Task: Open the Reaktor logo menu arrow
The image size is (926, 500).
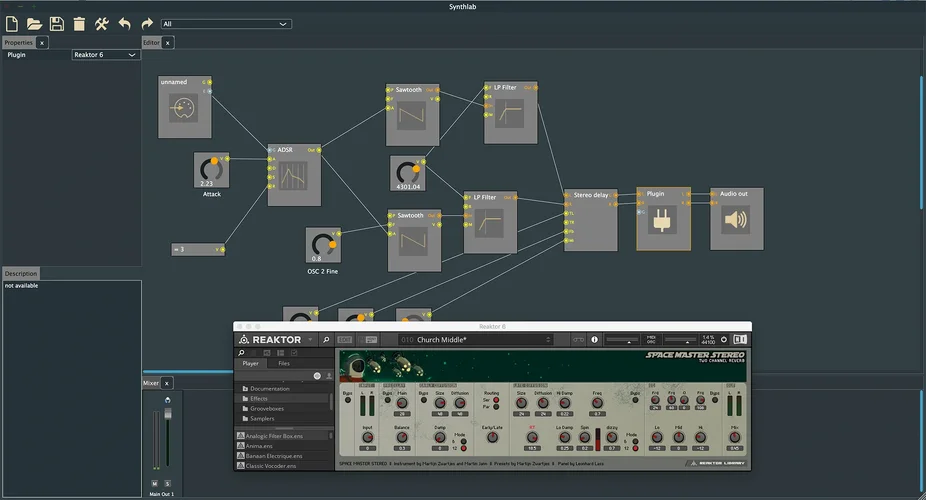Action: [310, 340]
